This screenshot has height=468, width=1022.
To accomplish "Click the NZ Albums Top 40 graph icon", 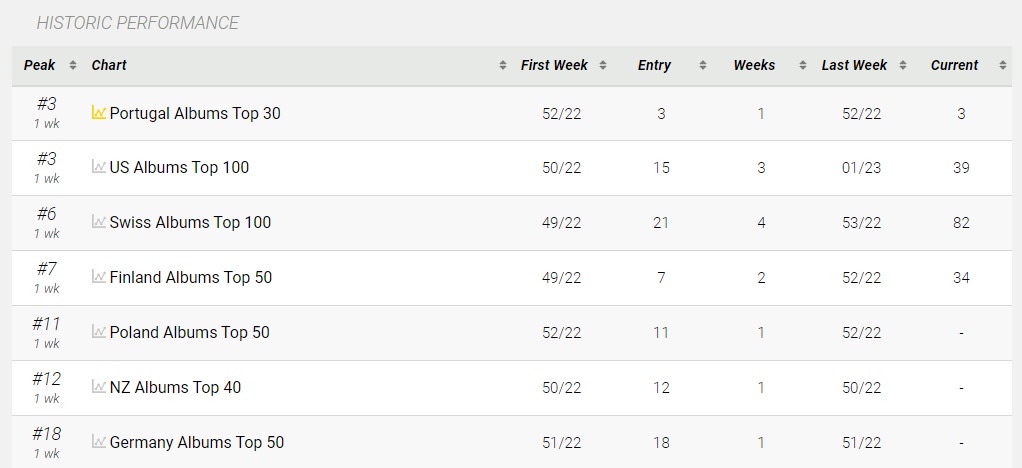I will pyautogui.click(x=98, y=387).
